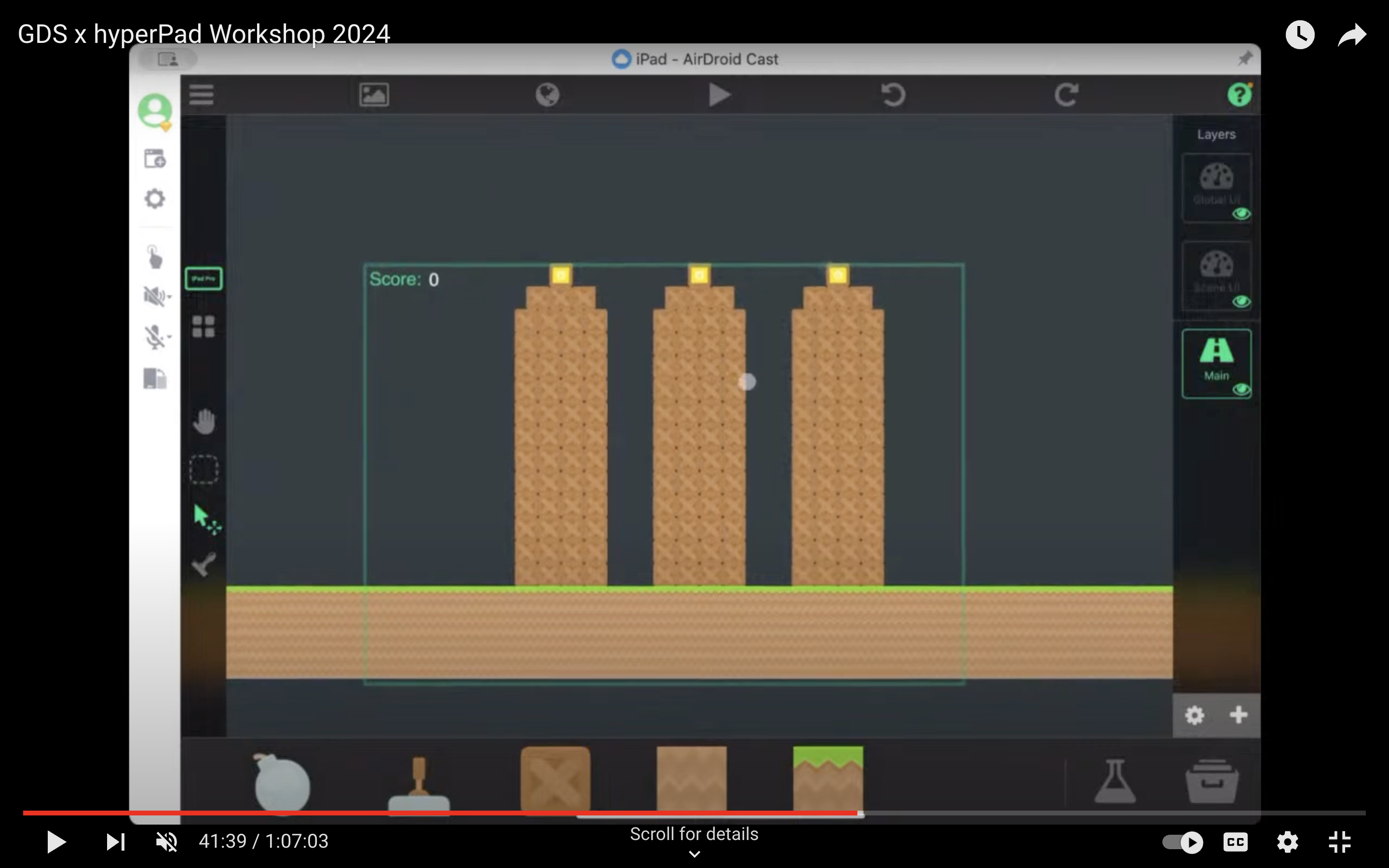Pick the grass-topped dirt block from the tray
Screen dimensions: 1389x868
click(828, 780)
